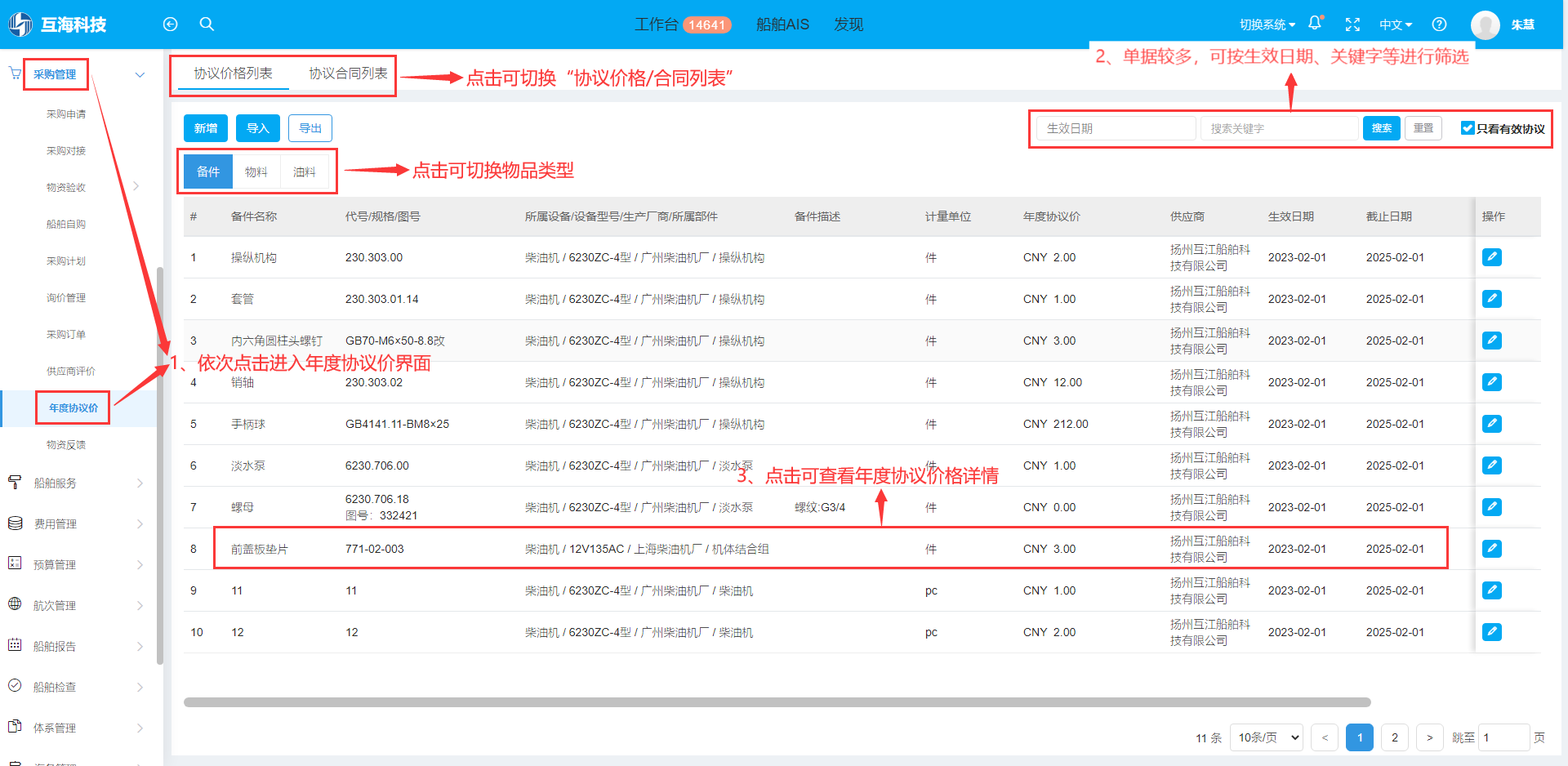Viewport: 1568px width, 766px height.
Task: Toggle fullscreen mode icon
Action: (1352, 24)
